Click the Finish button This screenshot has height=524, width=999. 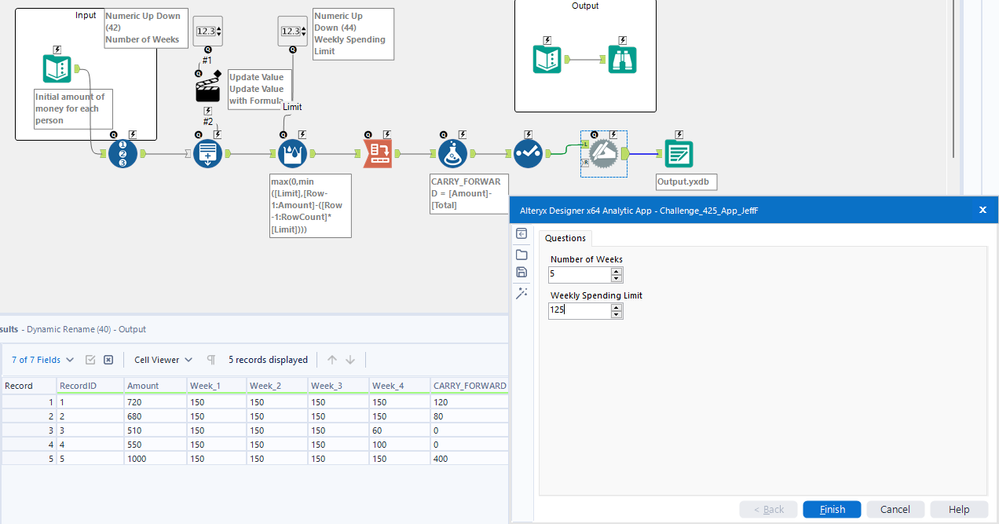coord(831,509)
